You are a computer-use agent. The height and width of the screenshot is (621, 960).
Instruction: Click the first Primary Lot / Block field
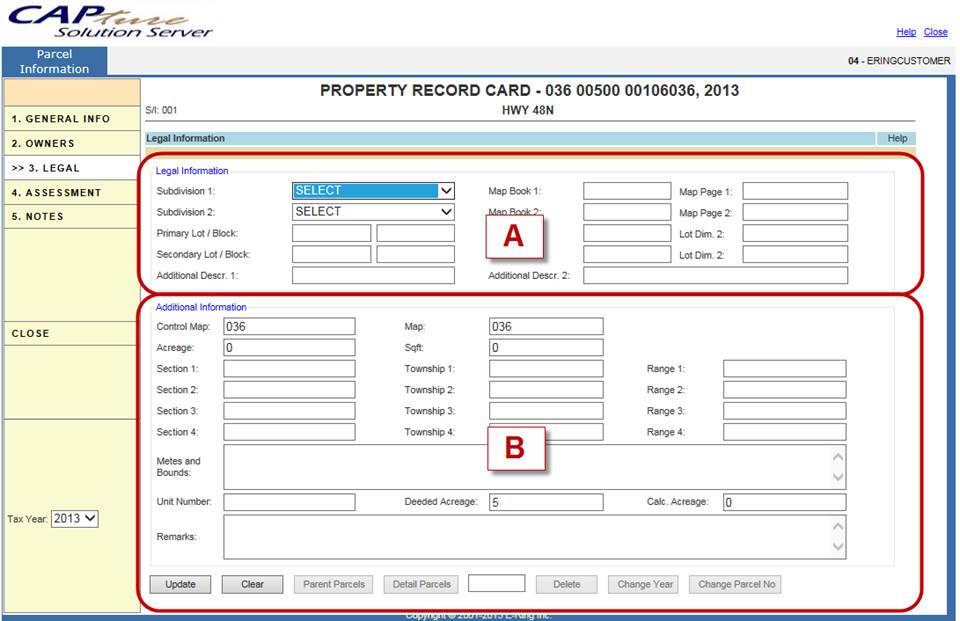(331, 233)
